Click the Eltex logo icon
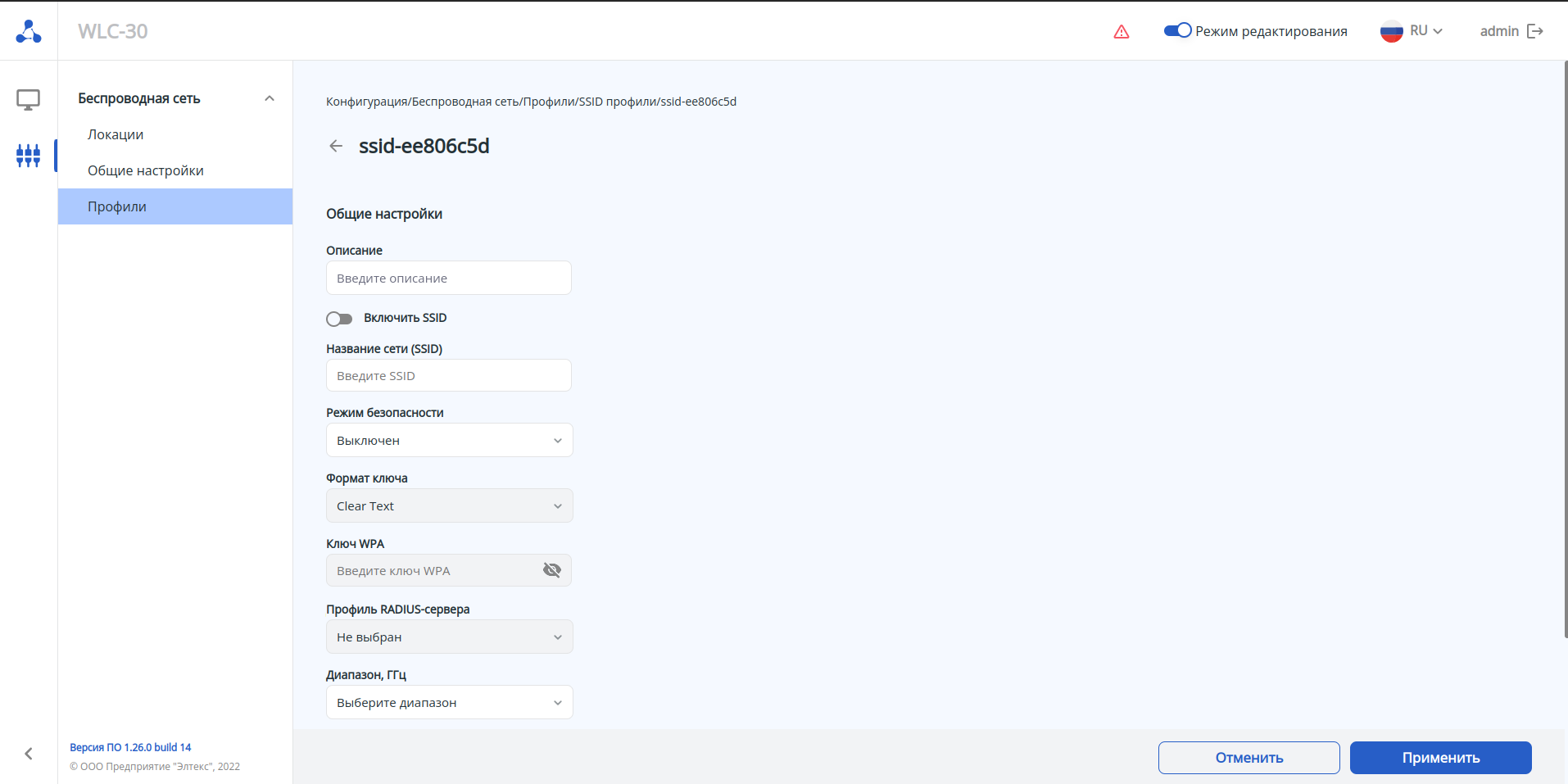 pyautogui.click(x=29, y=31)
